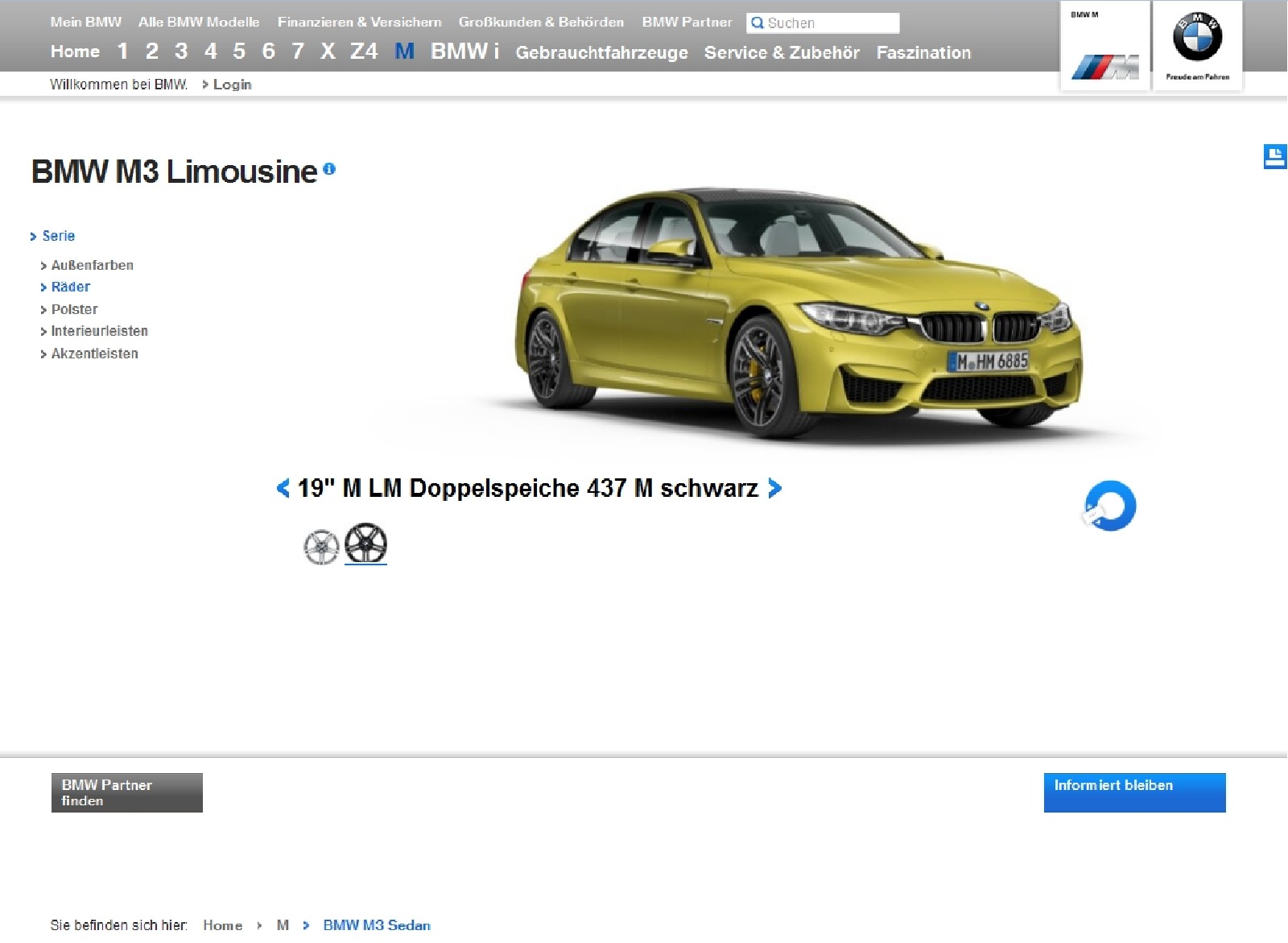Select the 7 series nav item
1288x943 pixels.
click(x=298, y=52)
